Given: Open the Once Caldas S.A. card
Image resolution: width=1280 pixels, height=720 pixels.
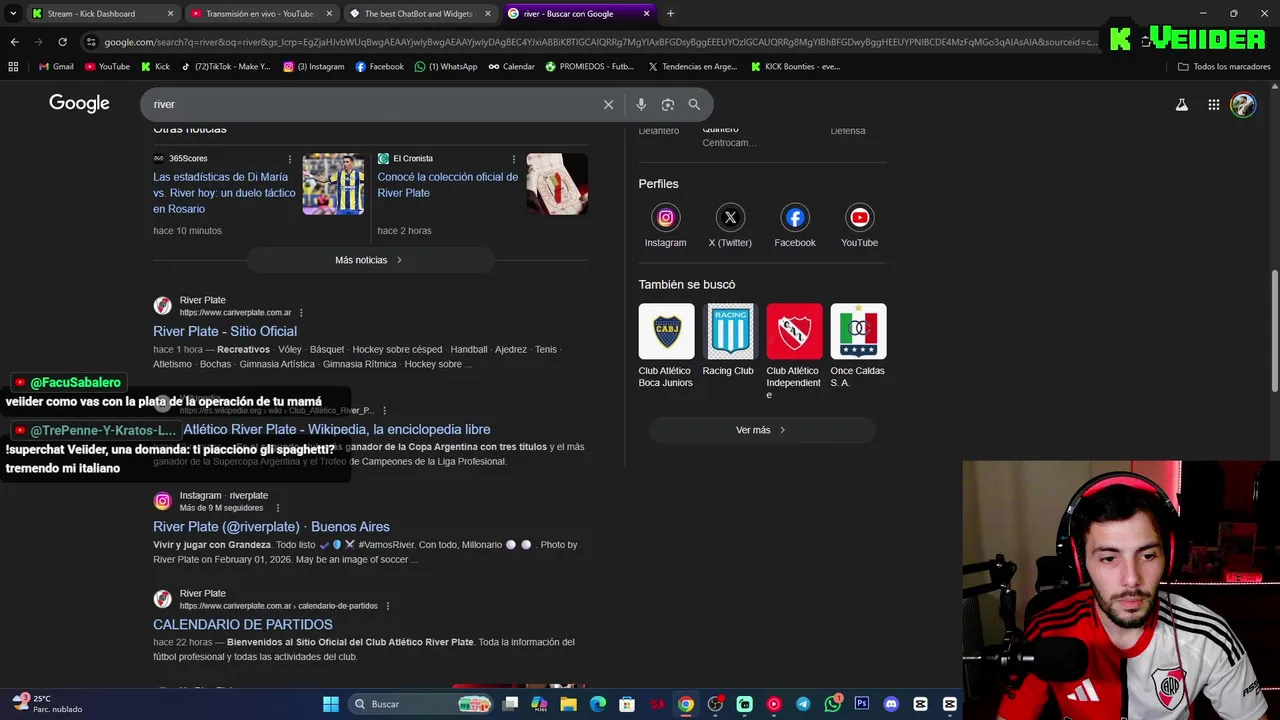Looking at the screenshot, I should tap(858, 346).
